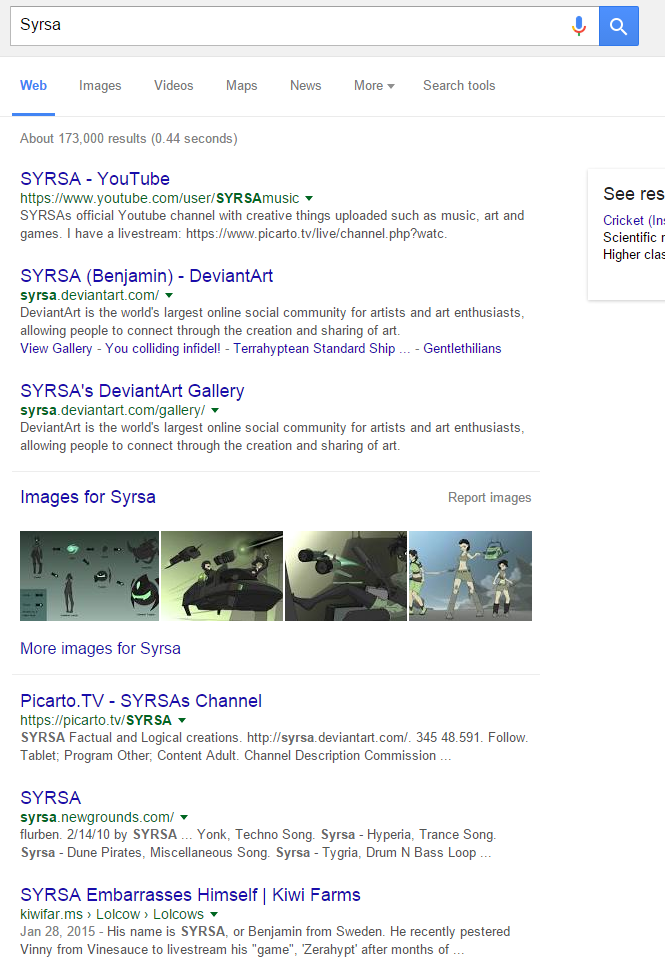
Task: Open SYRSA (Benjamin) - DeviantArt result
Action: coord(147,276)
